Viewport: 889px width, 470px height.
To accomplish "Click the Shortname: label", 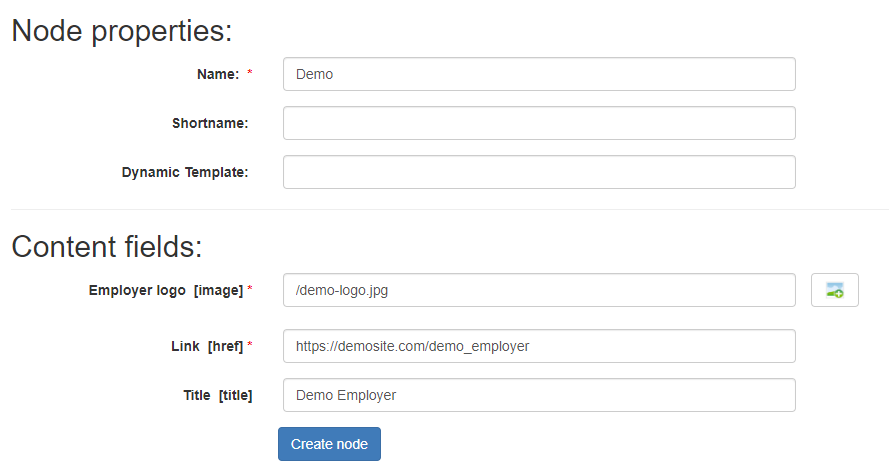I will (x=210, y=123).
